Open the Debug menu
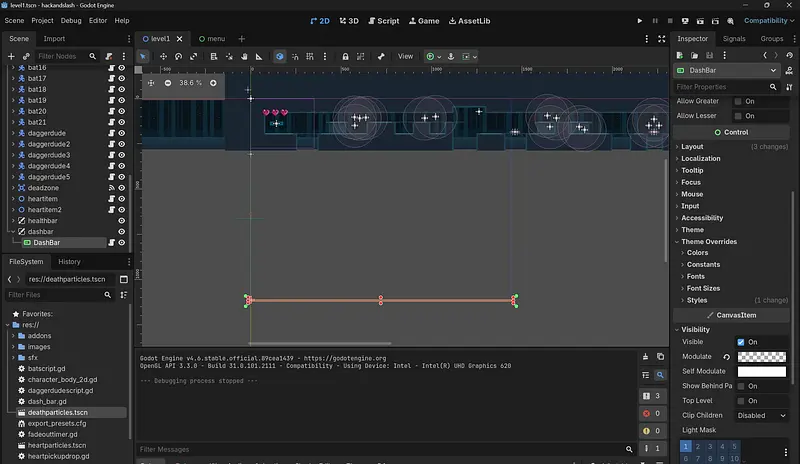Viewport: 800px width, 464px height. (71, 20)
